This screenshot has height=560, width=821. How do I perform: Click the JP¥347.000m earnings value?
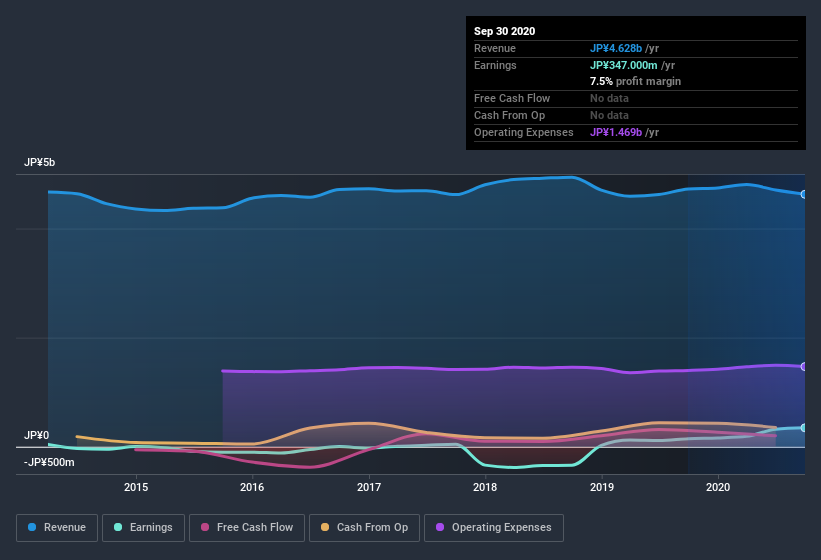624,65
